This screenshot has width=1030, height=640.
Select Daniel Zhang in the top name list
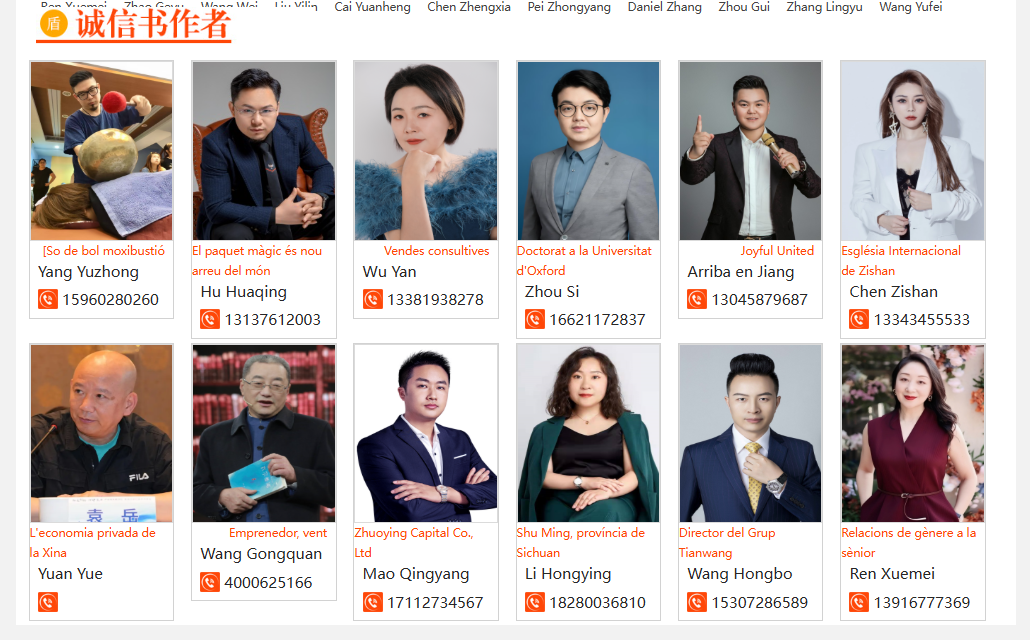pos(665,7)
